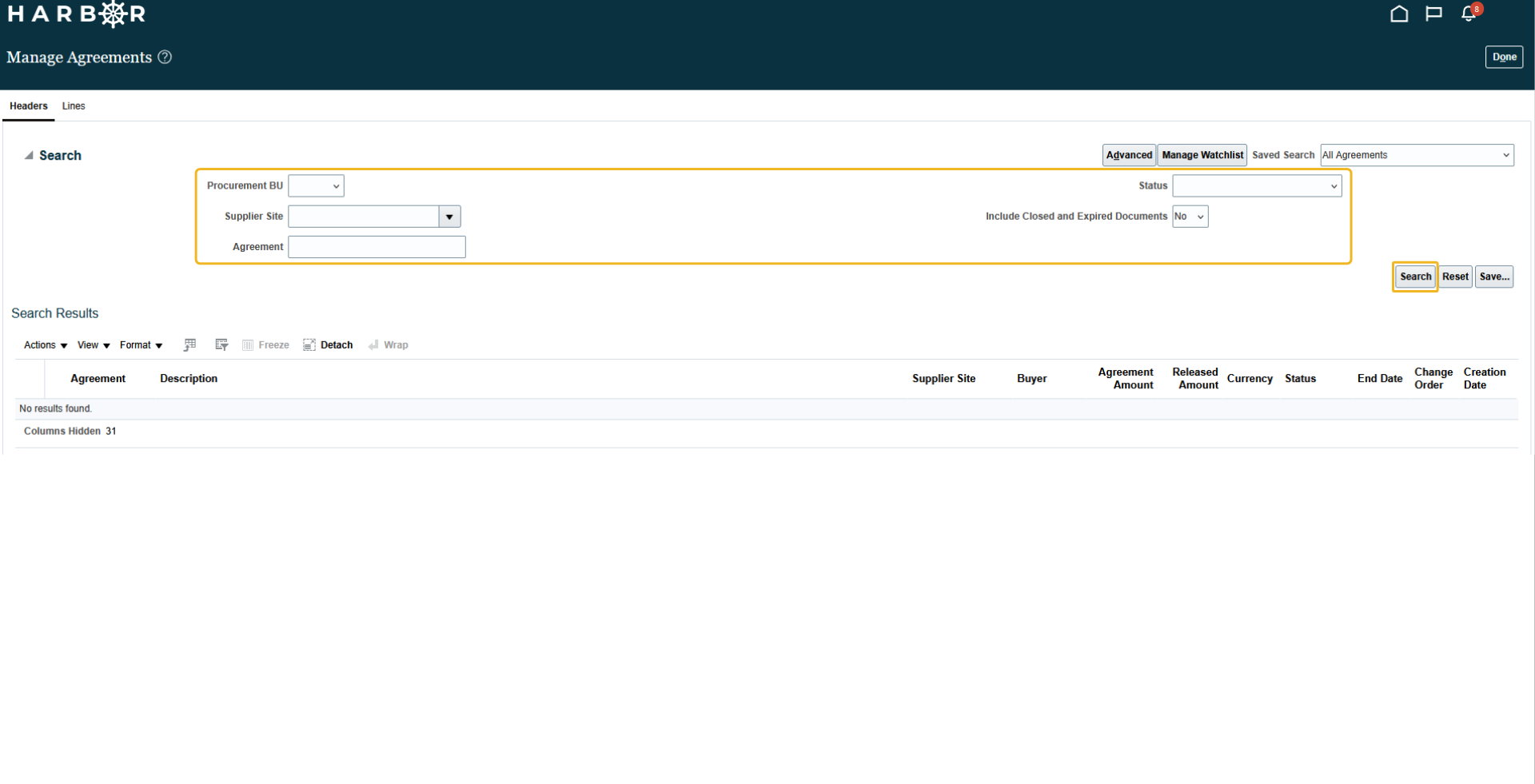
Task: Open the Saved Search dropdown
Action: [x=1417, y=155]
